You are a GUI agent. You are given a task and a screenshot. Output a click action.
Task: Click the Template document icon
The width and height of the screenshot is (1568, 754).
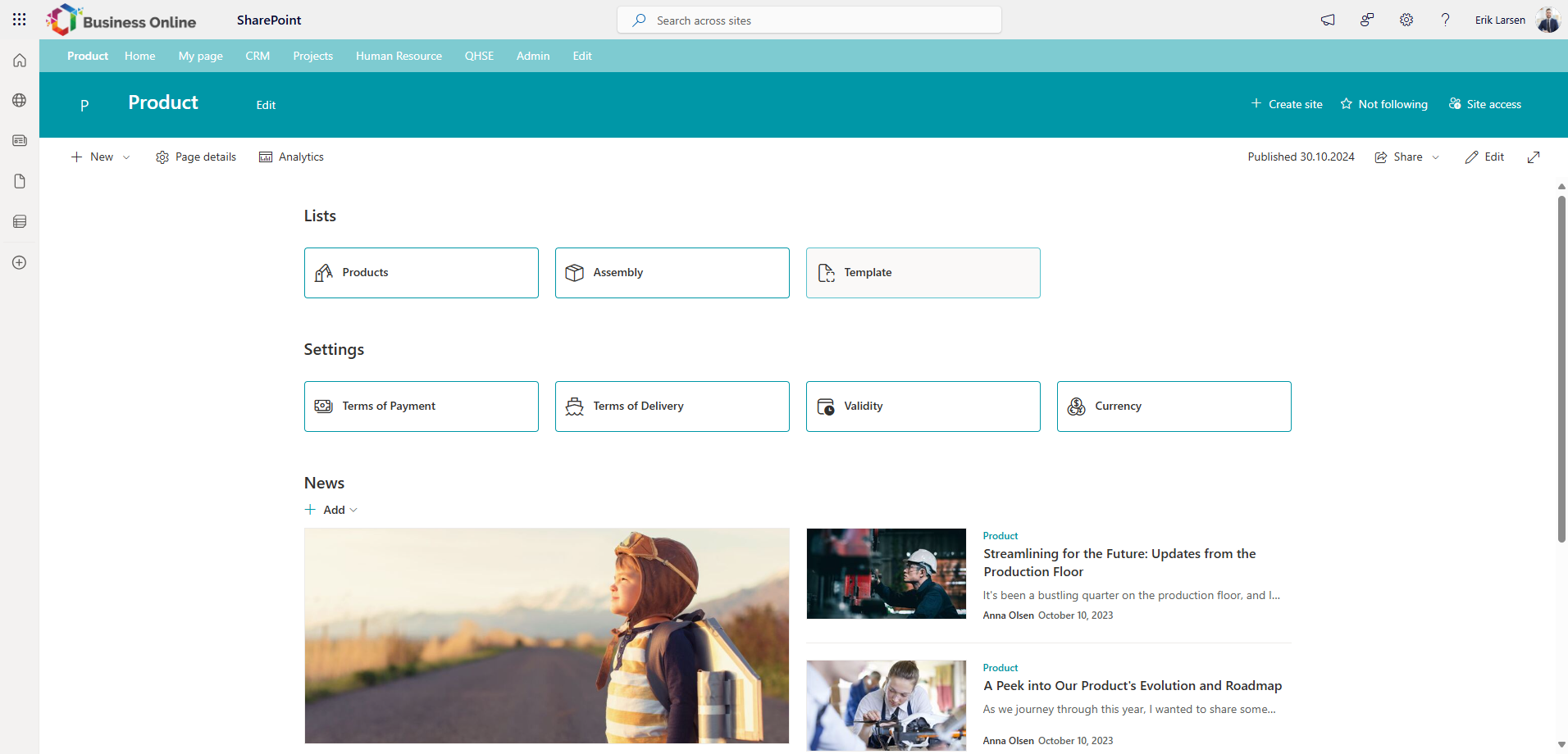coord(826,273)
